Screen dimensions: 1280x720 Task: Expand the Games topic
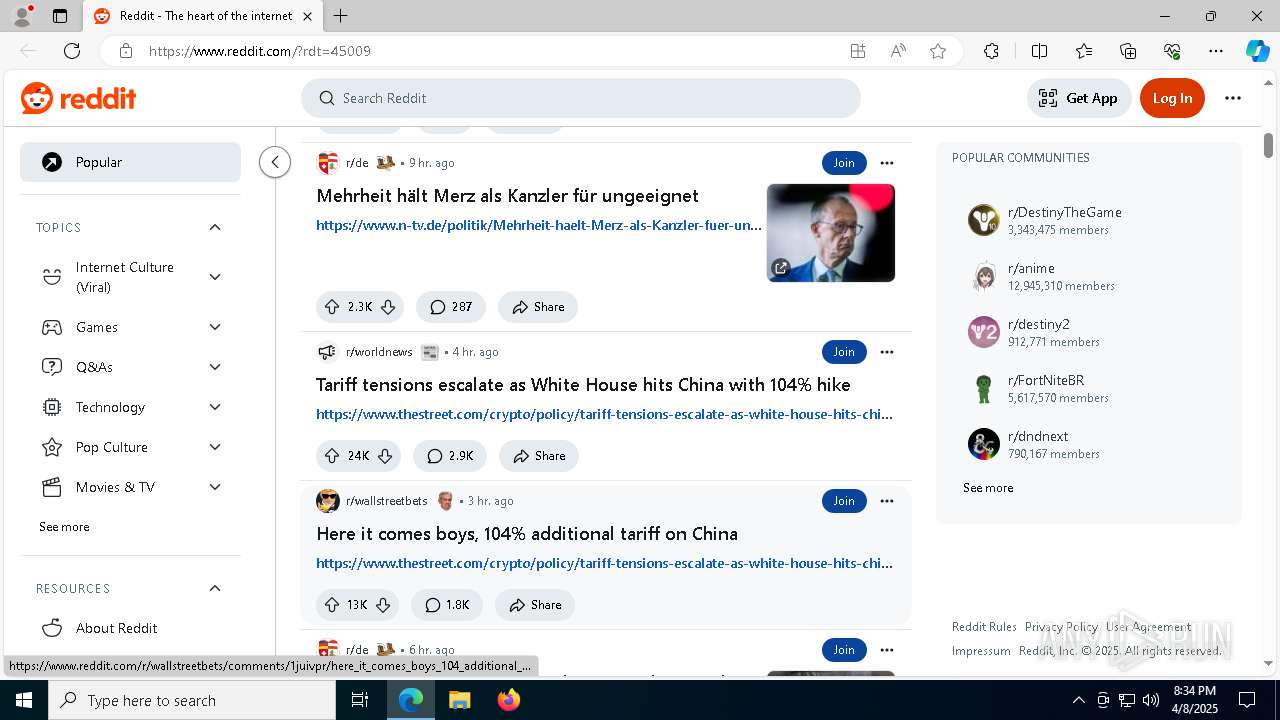click(x=215, y=327)
